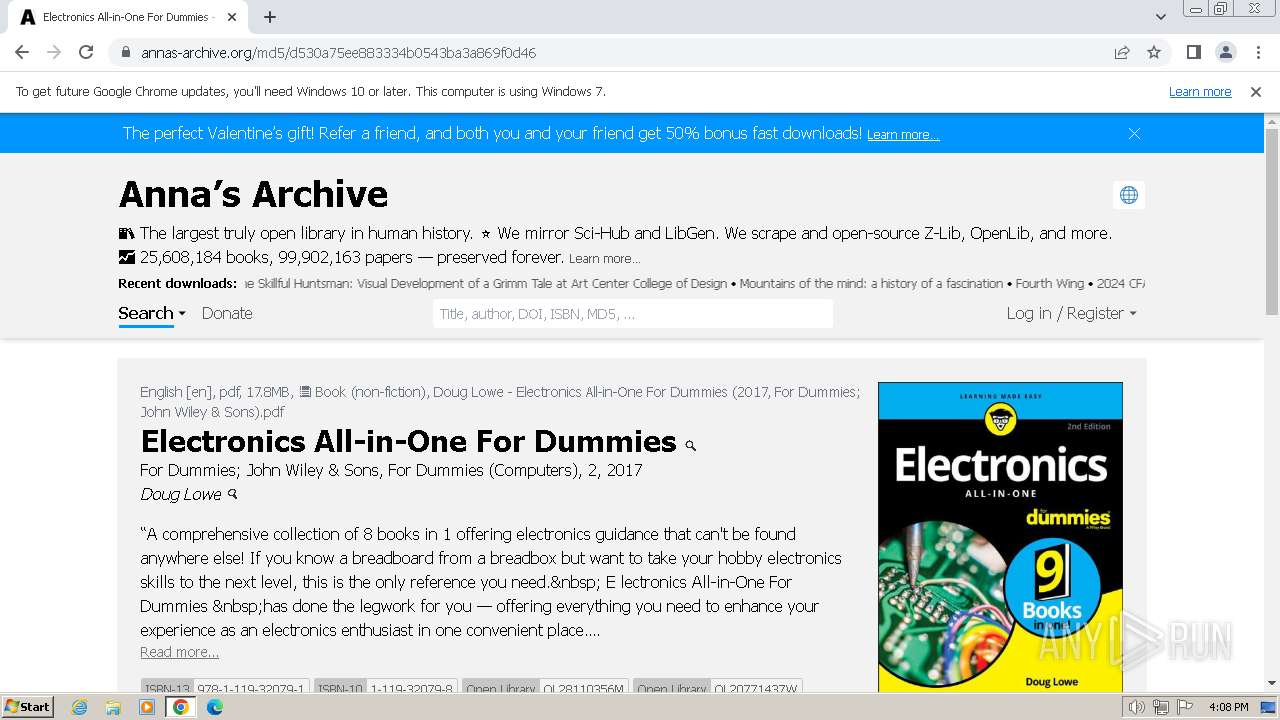Image resolution: width=1280 pixels, height=720 pixels.
Task: Open the Electronics book cover image
Action: pyautogui.click(x=1000, y=537)
